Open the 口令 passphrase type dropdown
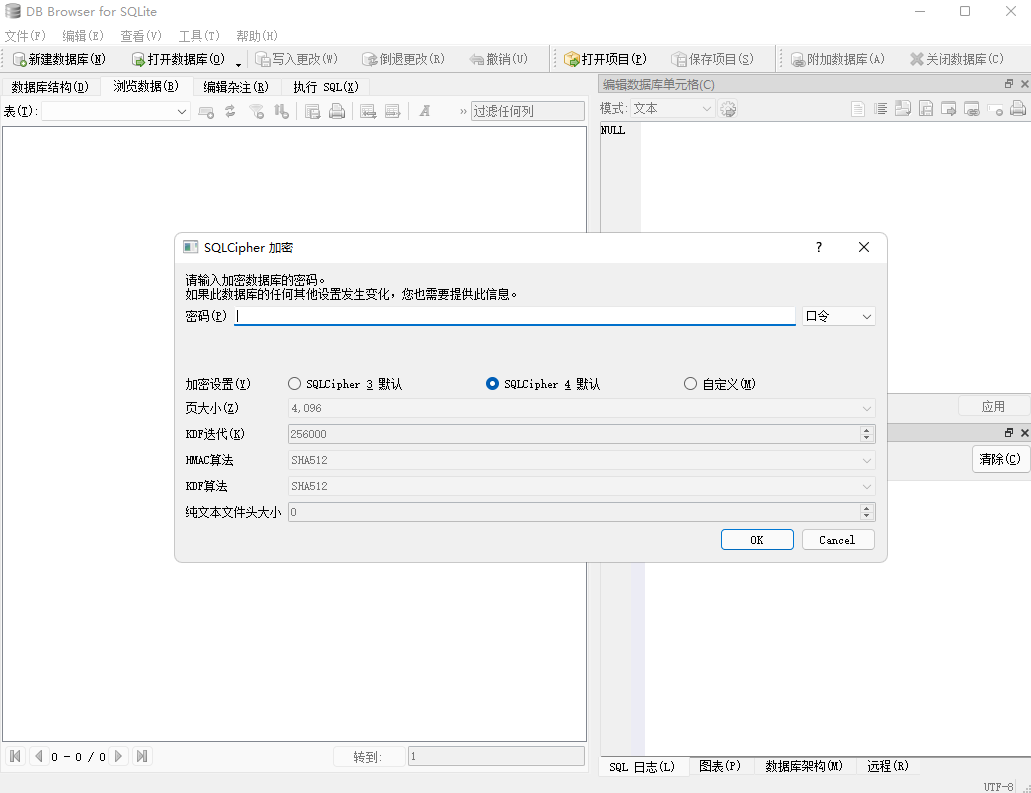 pos(838,316)
